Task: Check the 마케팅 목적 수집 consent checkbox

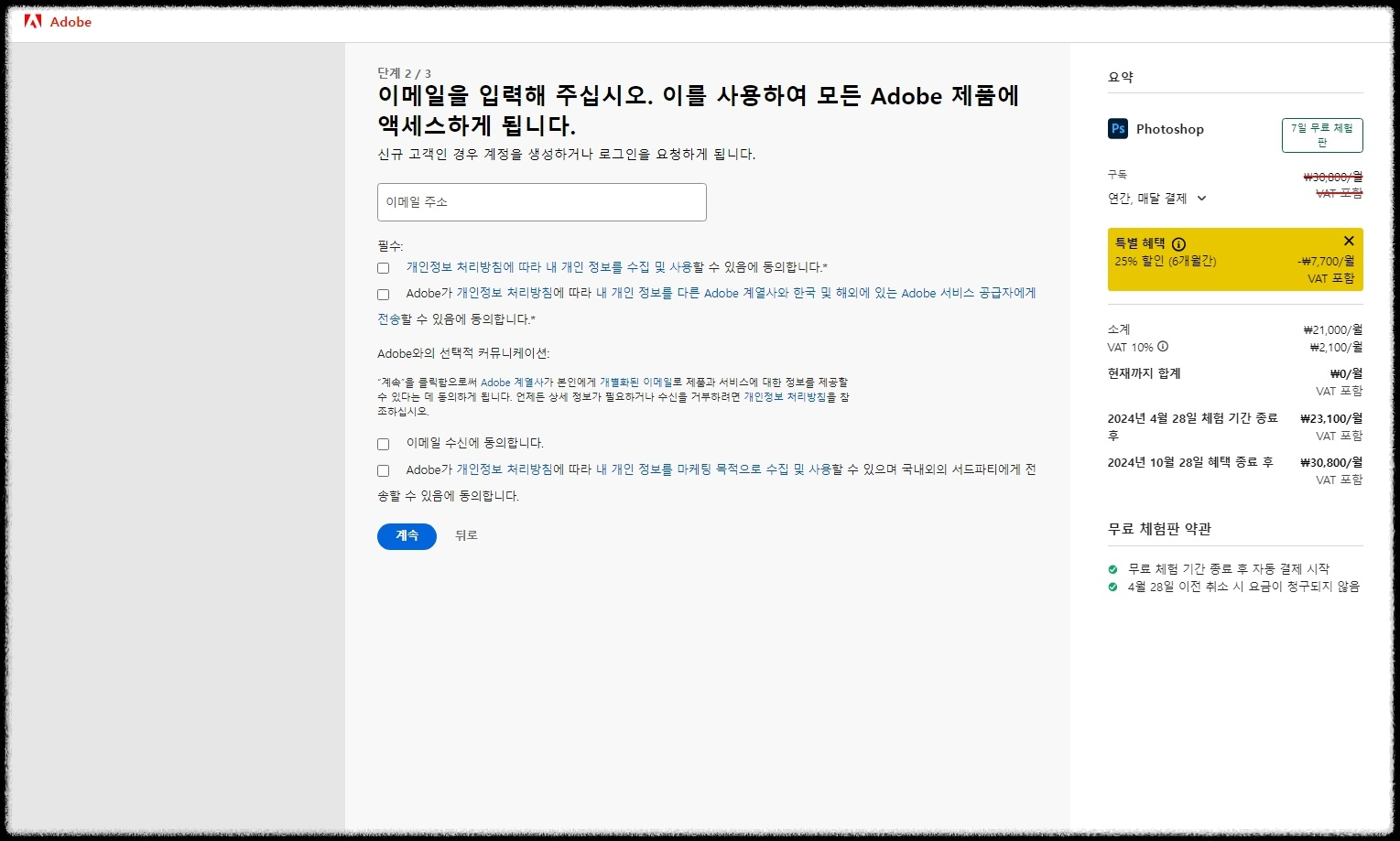Action: (384, 470)
